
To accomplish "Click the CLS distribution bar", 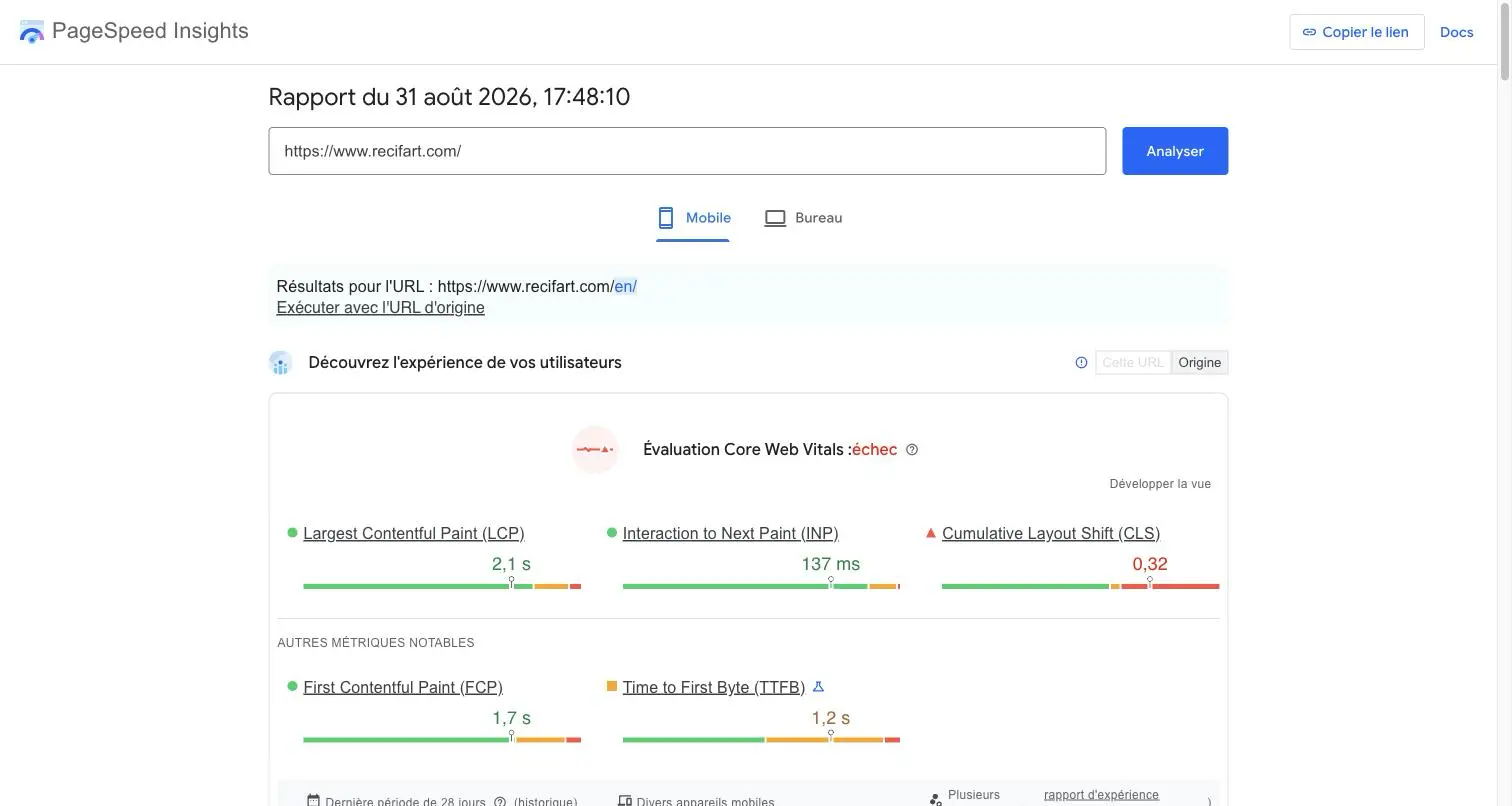I will tap(1080, 586).
